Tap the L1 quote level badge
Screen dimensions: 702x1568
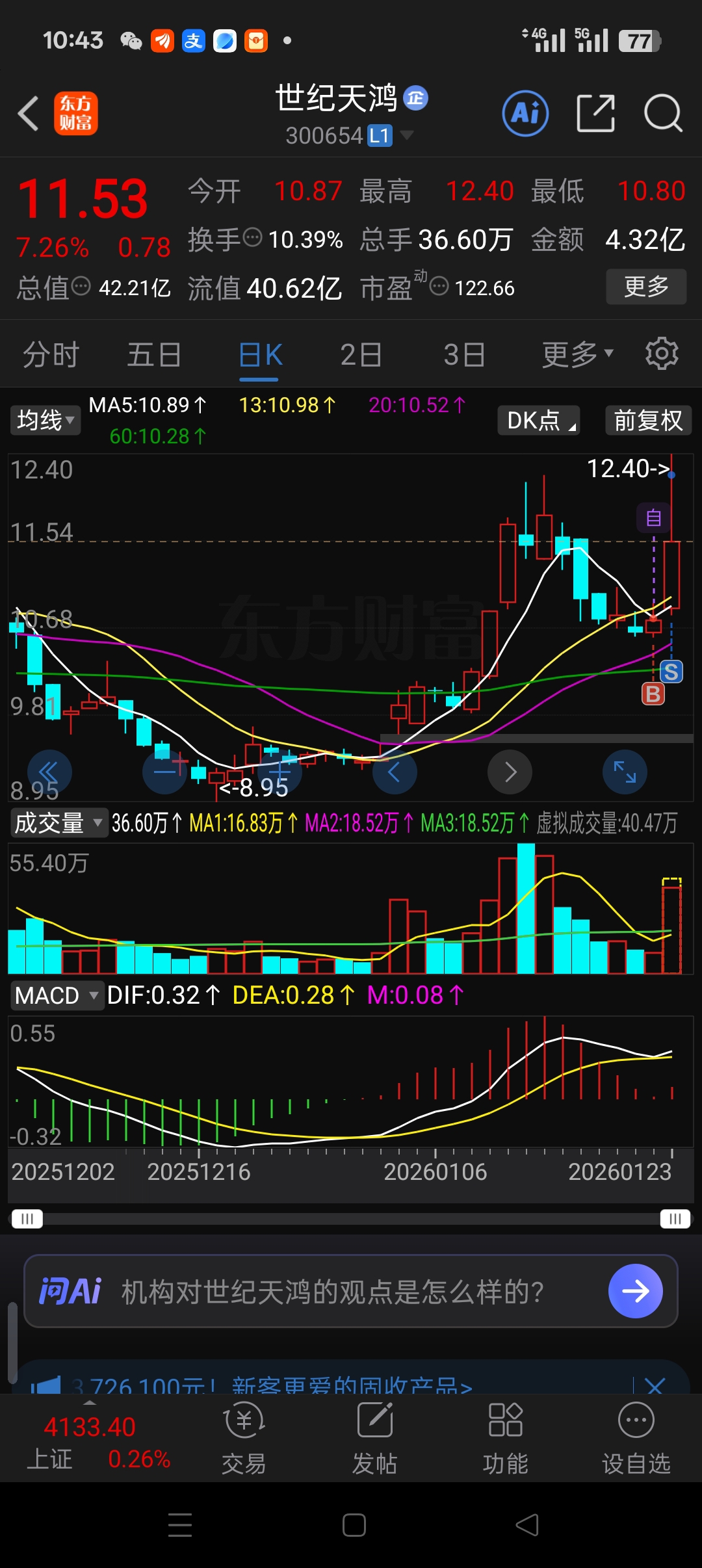[380, 136]
